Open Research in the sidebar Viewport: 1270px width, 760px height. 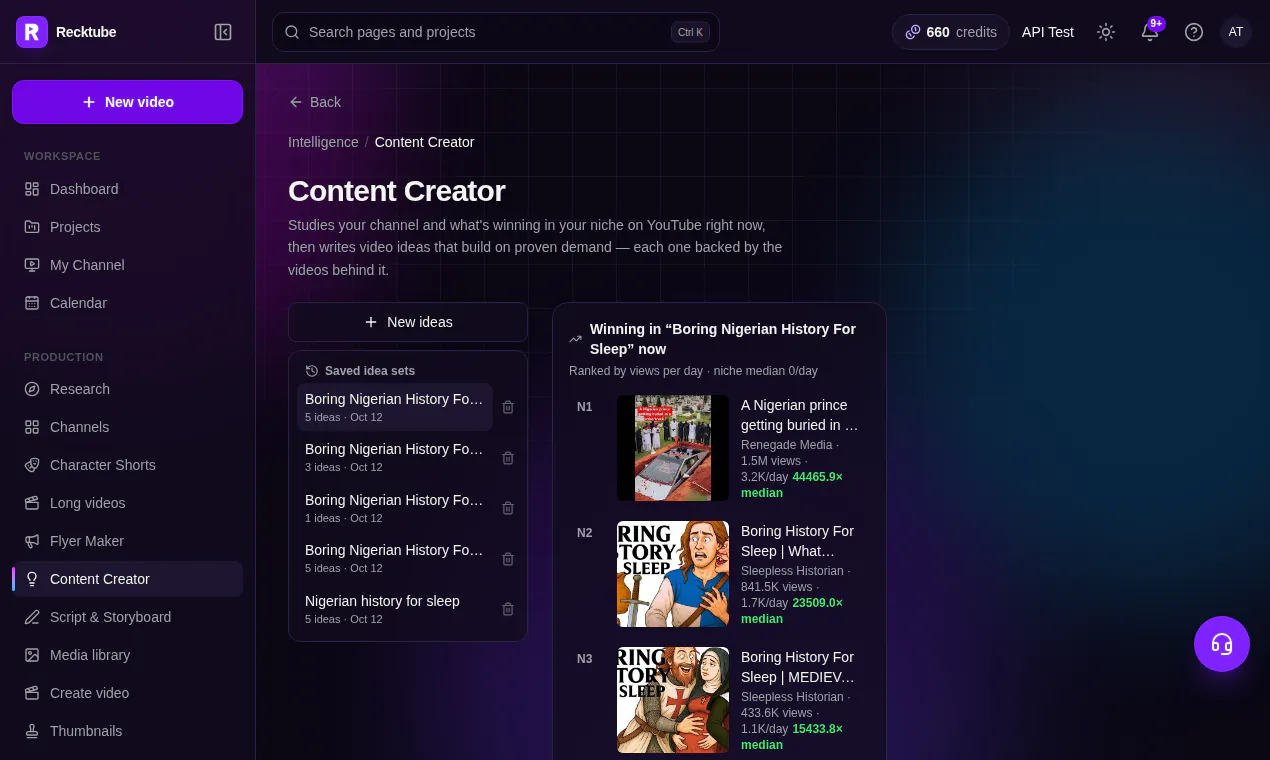pos(127,389)
